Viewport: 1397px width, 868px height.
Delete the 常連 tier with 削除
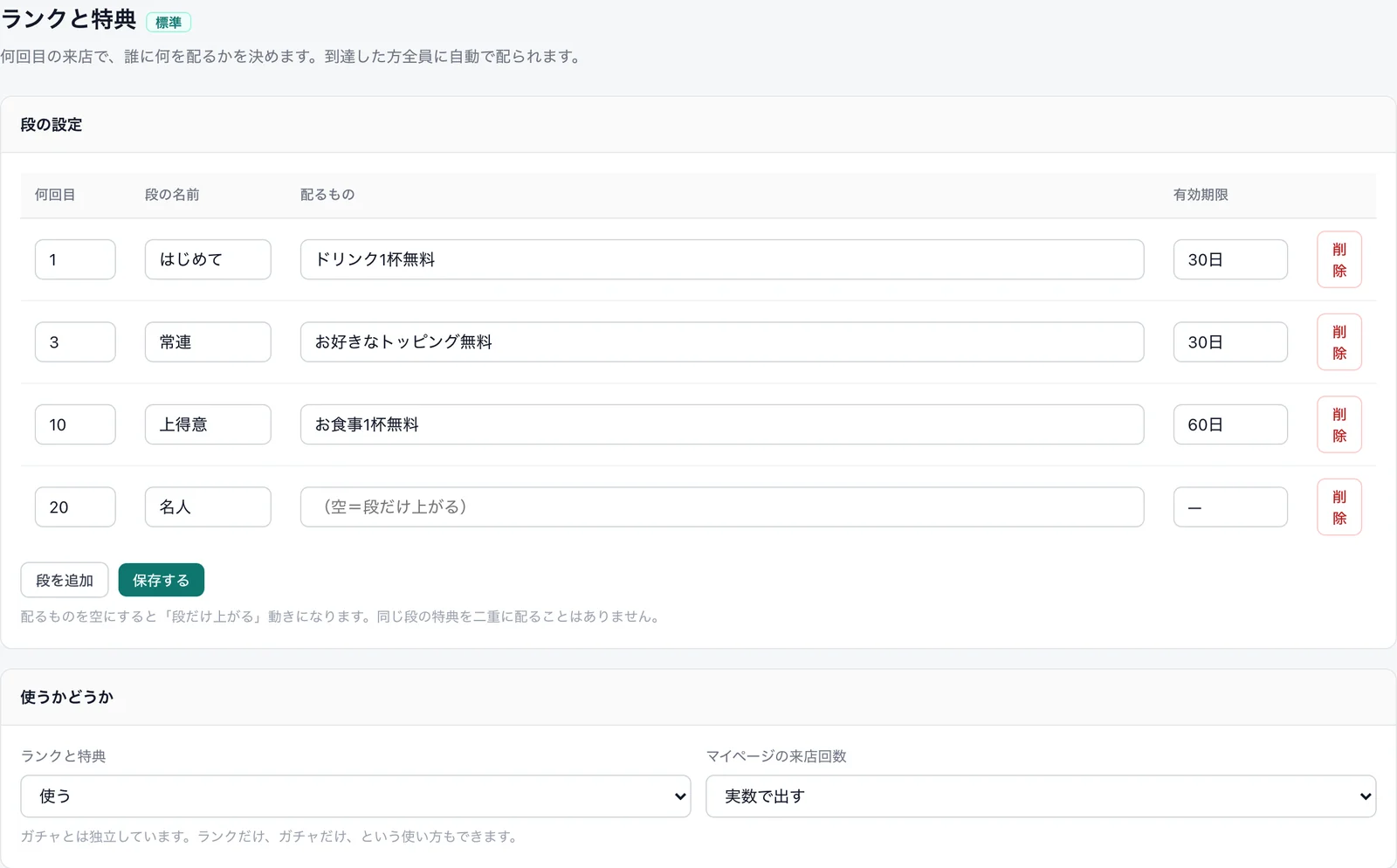point(1339,342)
